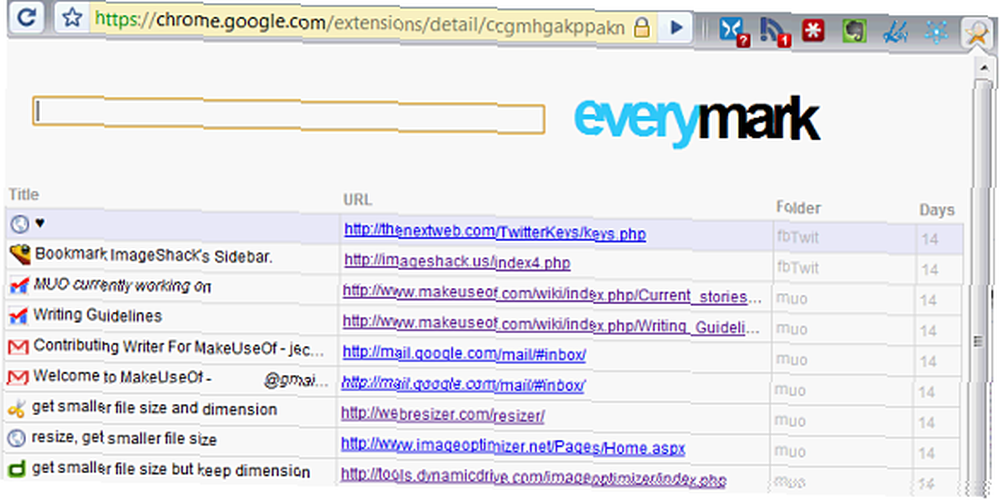Image resolution: width=1000 pixels, height=500 pixels.
Task: Click Days value 14 in ImageShack row
Action: tap(930, 270)
